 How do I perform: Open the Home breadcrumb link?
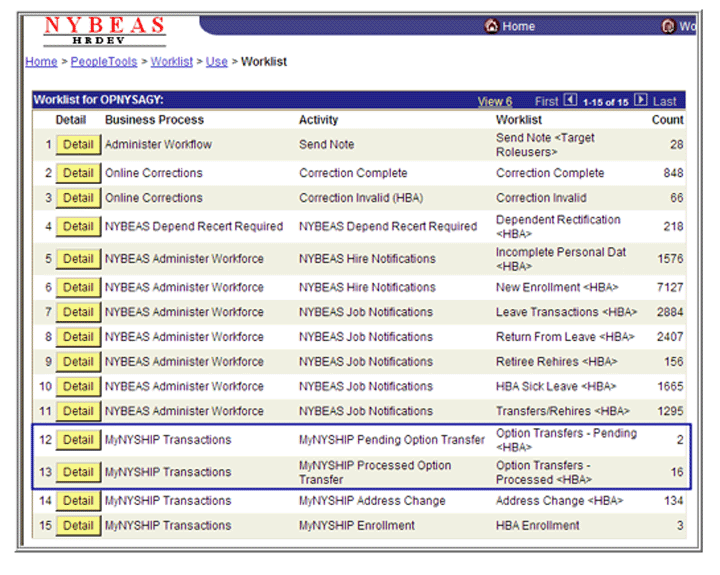(41, 62)
